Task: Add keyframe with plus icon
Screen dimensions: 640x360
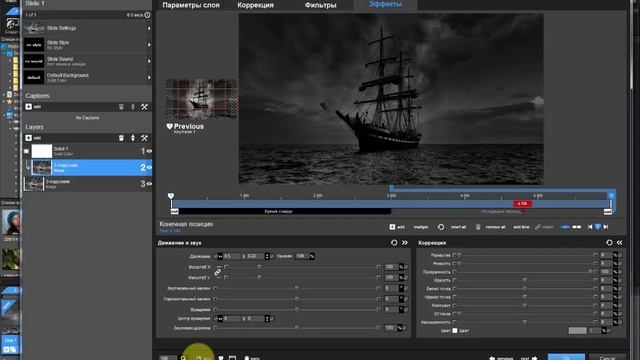Action: pyautogui.click(x=392, y=227)
